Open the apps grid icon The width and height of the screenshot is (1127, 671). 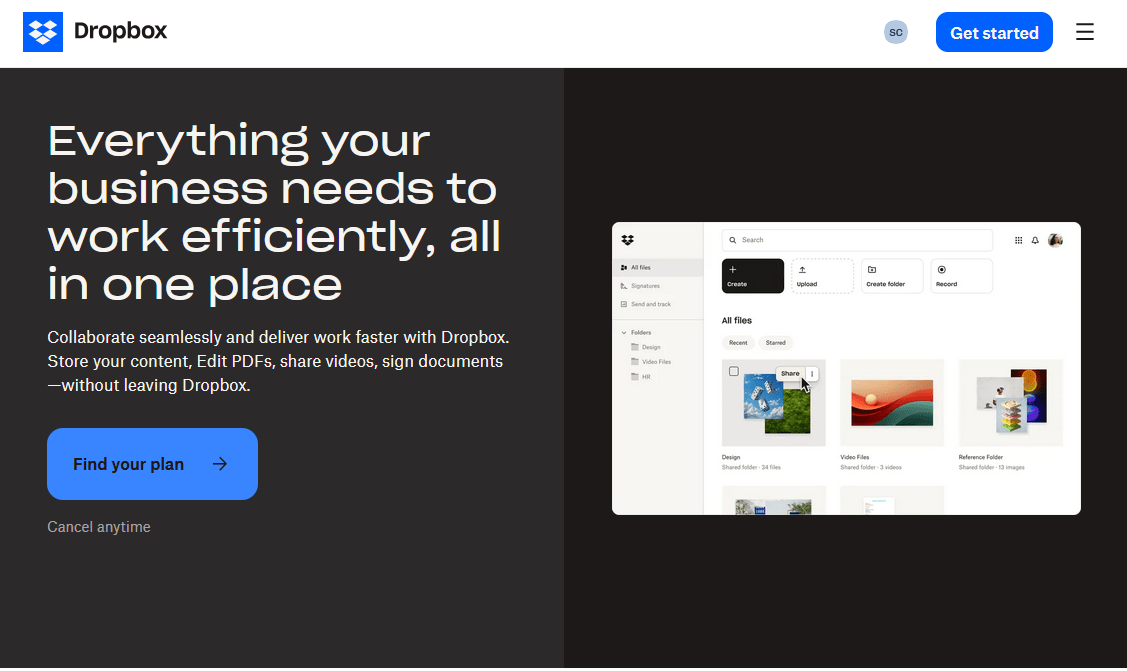[1018, 241]
